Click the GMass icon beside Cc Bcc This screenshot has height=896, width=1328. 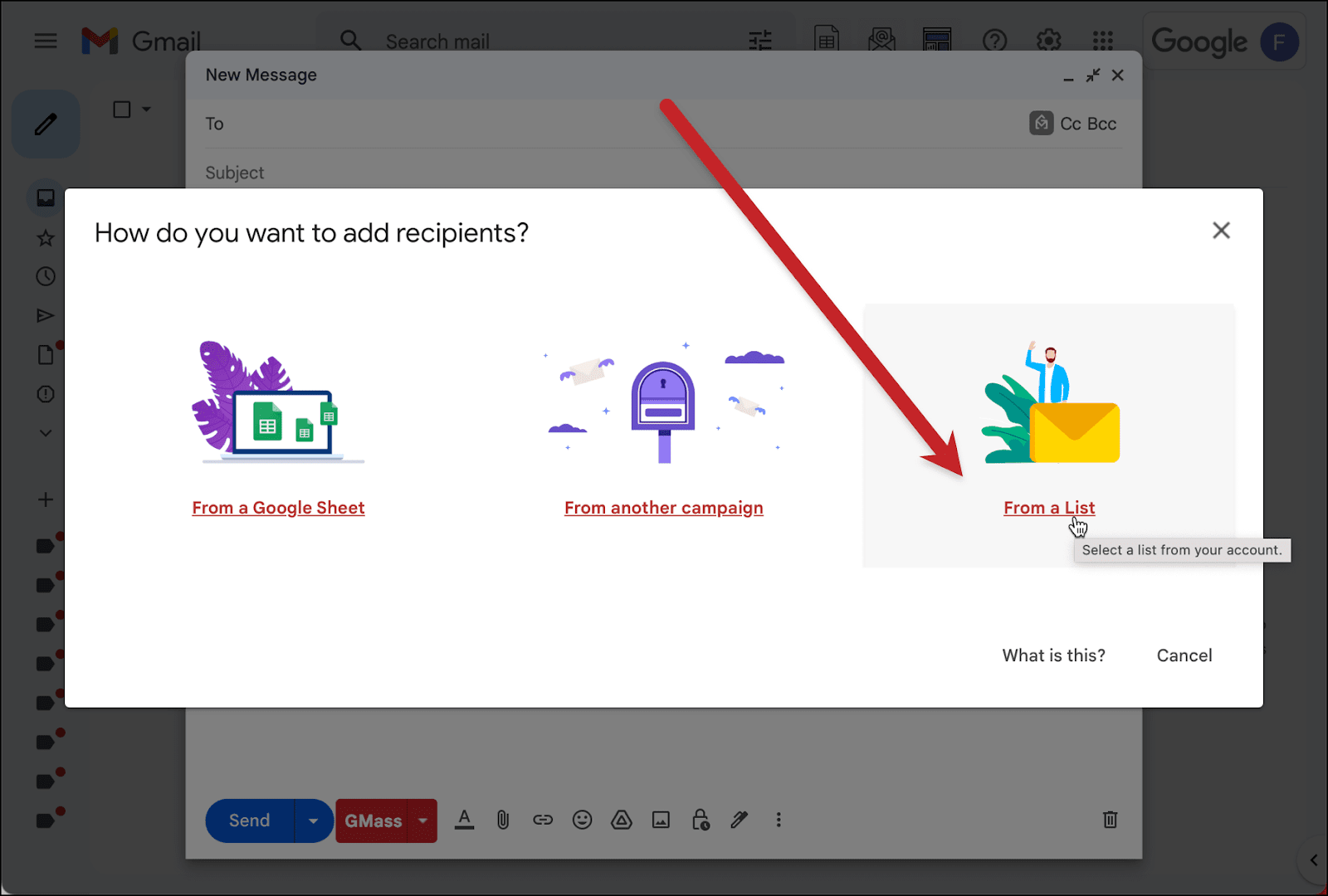pyautogui.click(x=1042, y=123)
